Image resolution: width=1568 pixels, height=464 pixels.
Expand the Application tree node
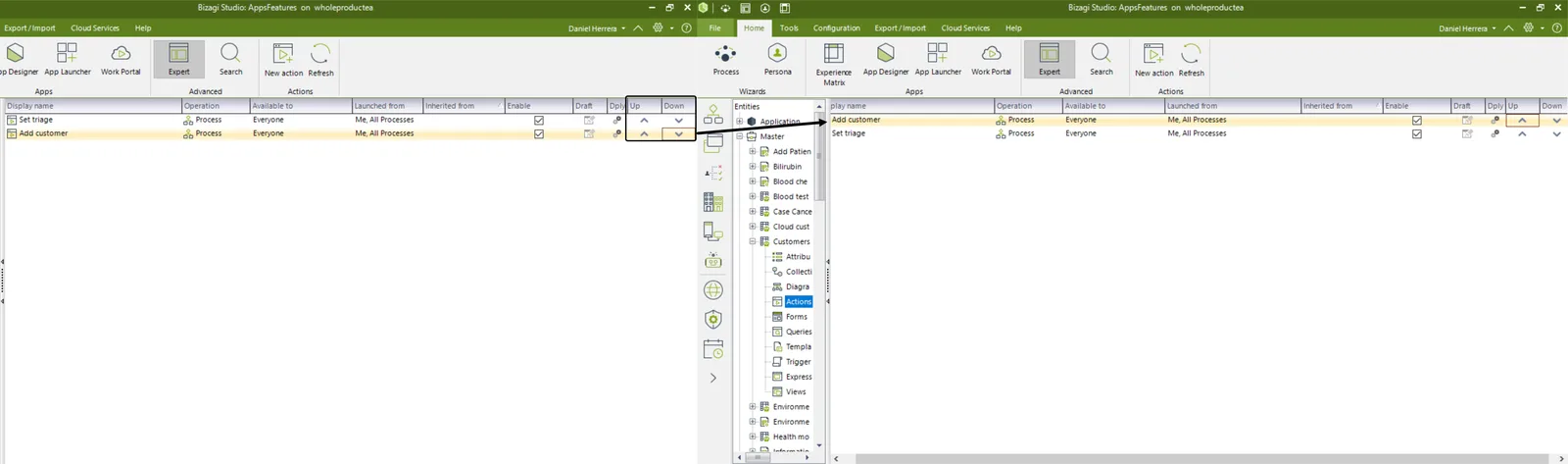(x=740, y=122)
